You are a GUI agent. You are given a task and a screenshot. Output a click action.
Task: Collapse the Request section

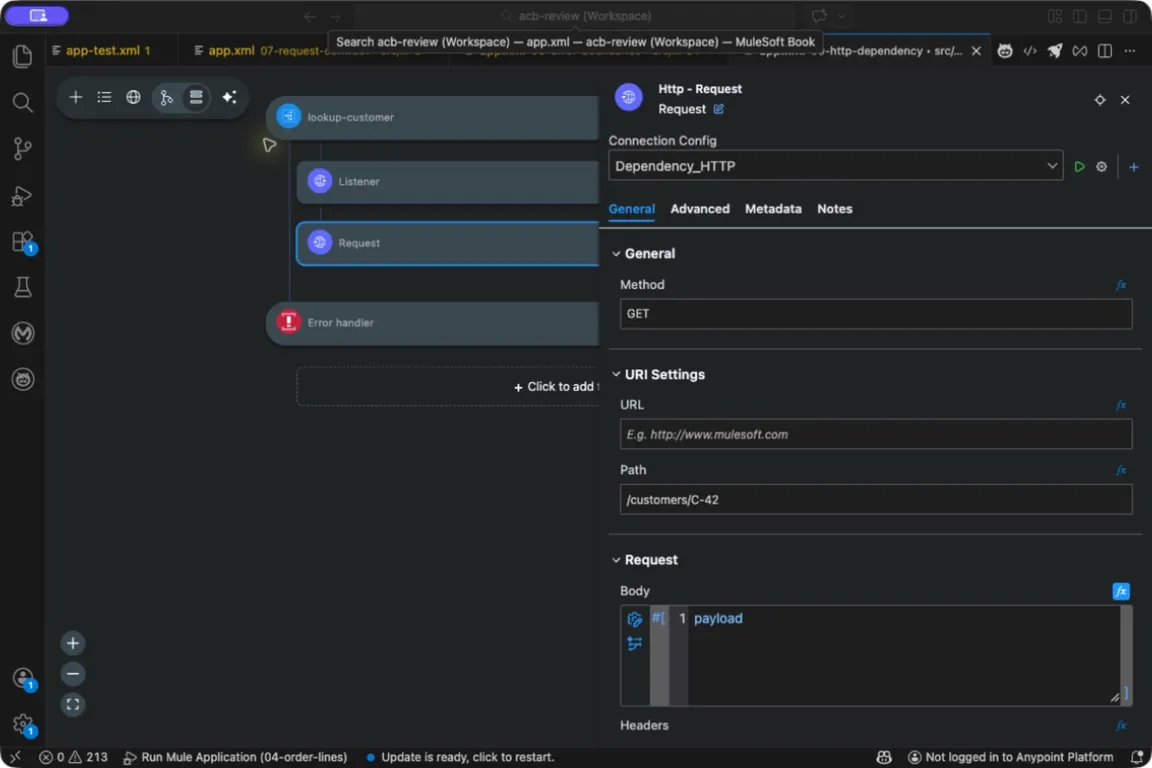click(616, 560)
